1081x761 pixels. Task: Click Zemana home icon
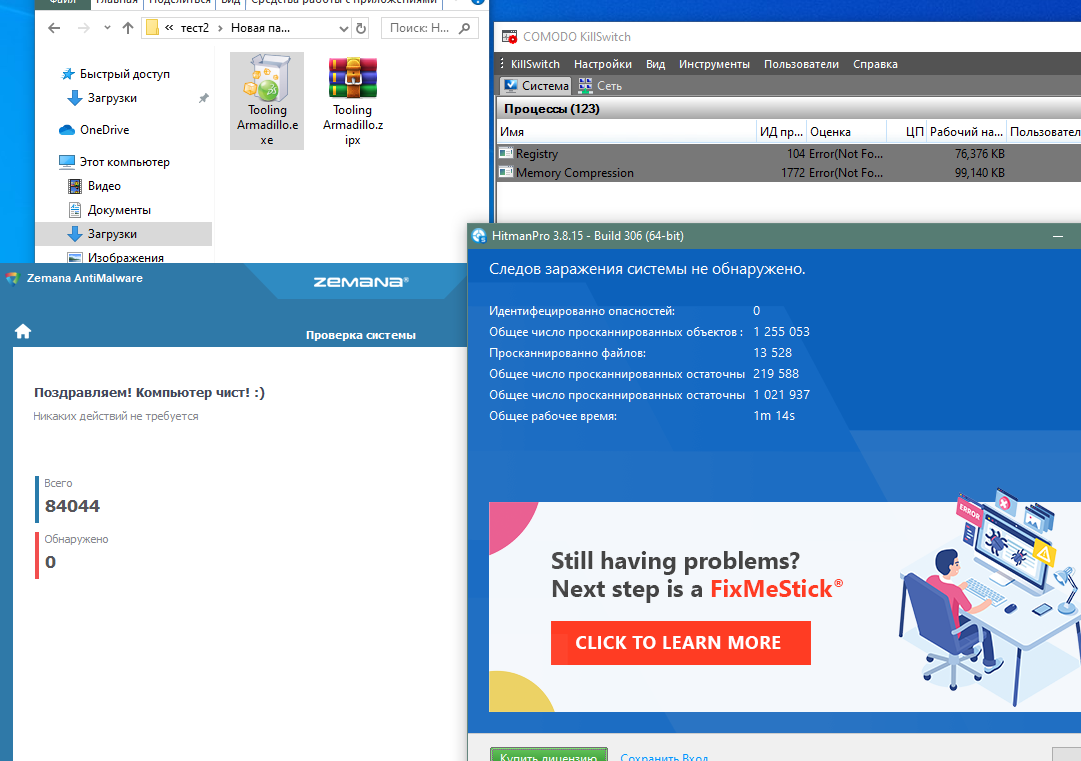point(23,332)
